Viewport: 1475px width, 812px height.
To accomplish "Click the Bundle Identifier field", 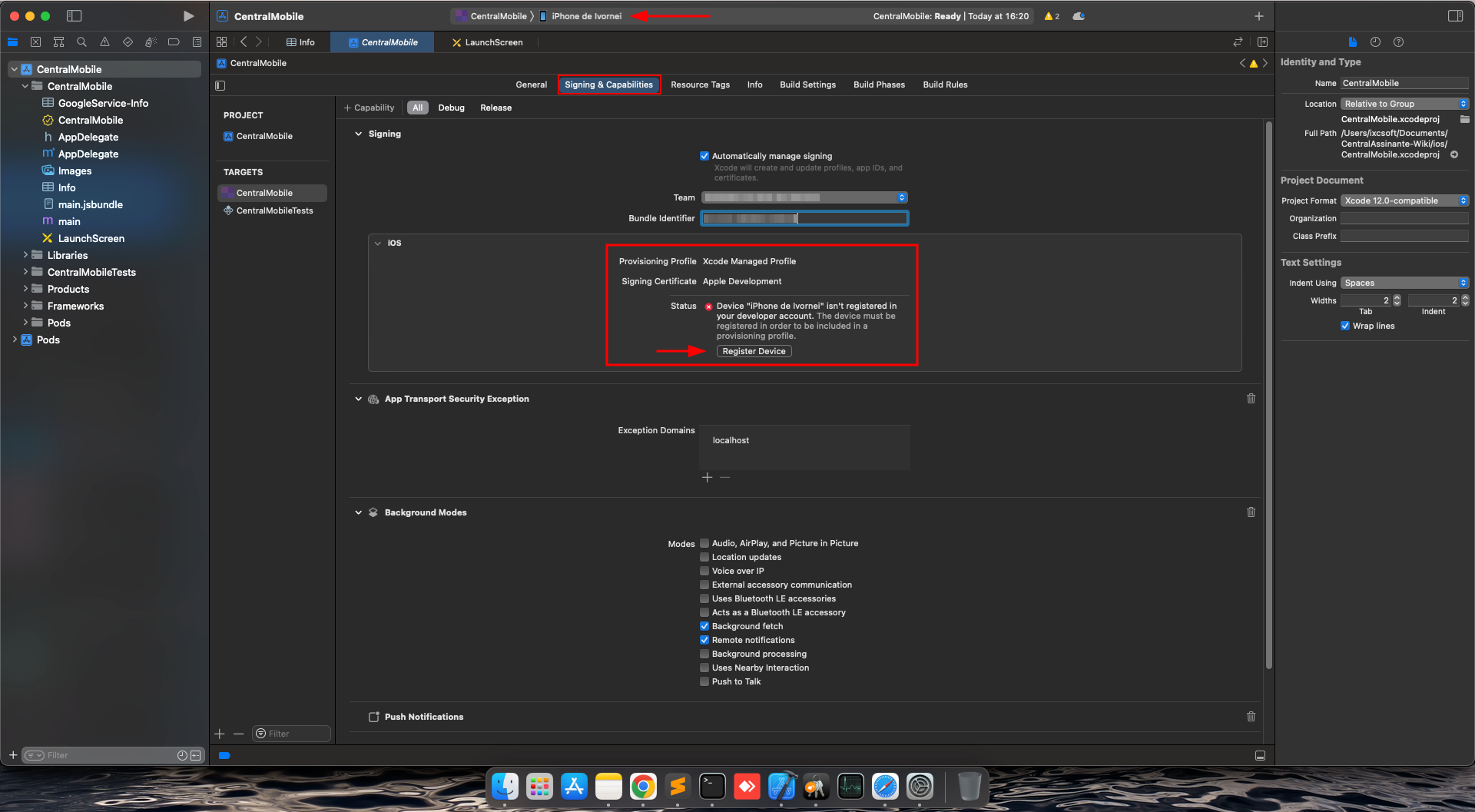I will (x=804, y=218).
